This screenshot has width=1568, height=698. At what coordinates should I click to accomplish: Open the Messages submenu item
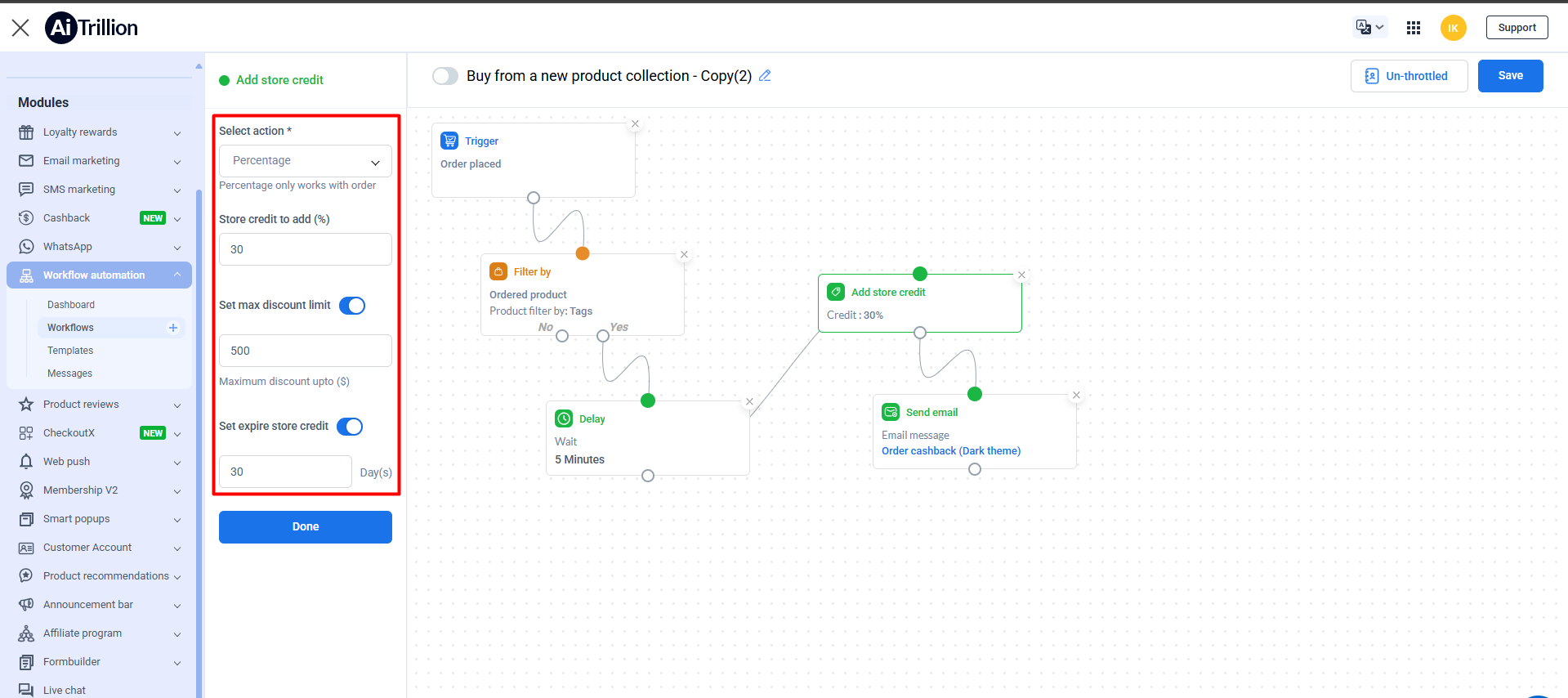69,374
